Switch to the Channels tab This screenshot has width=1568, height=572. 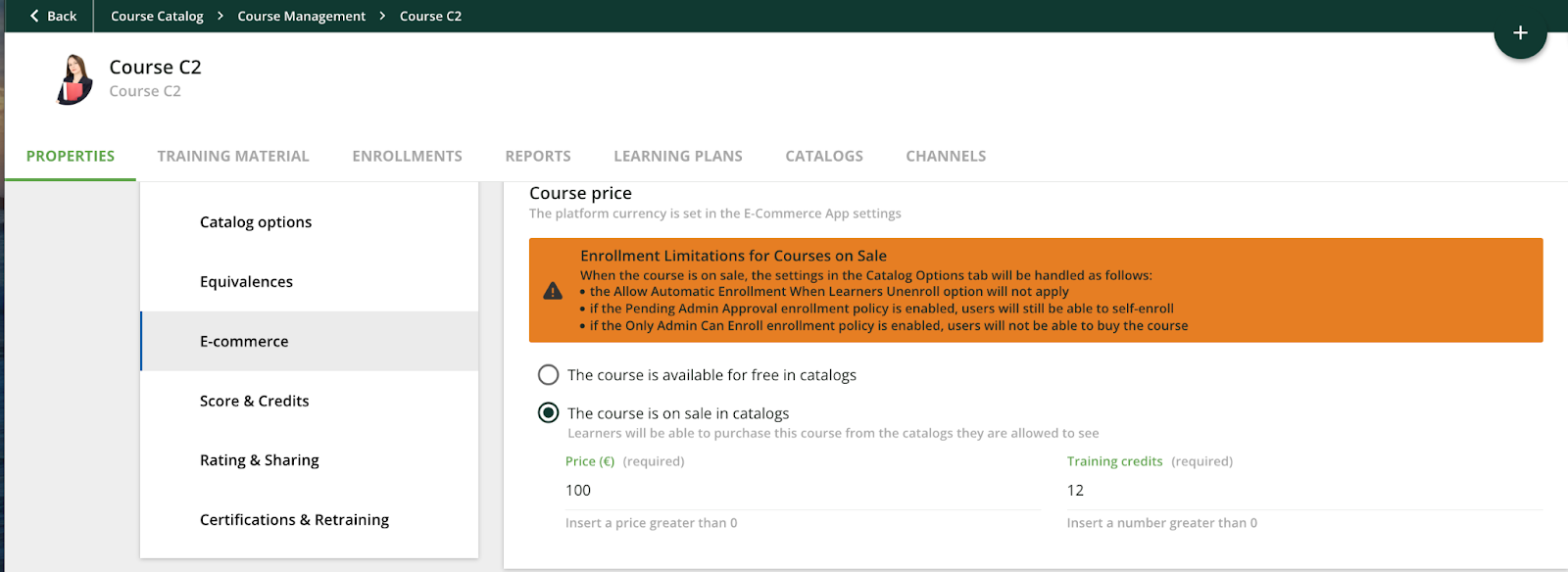point(946,156)
